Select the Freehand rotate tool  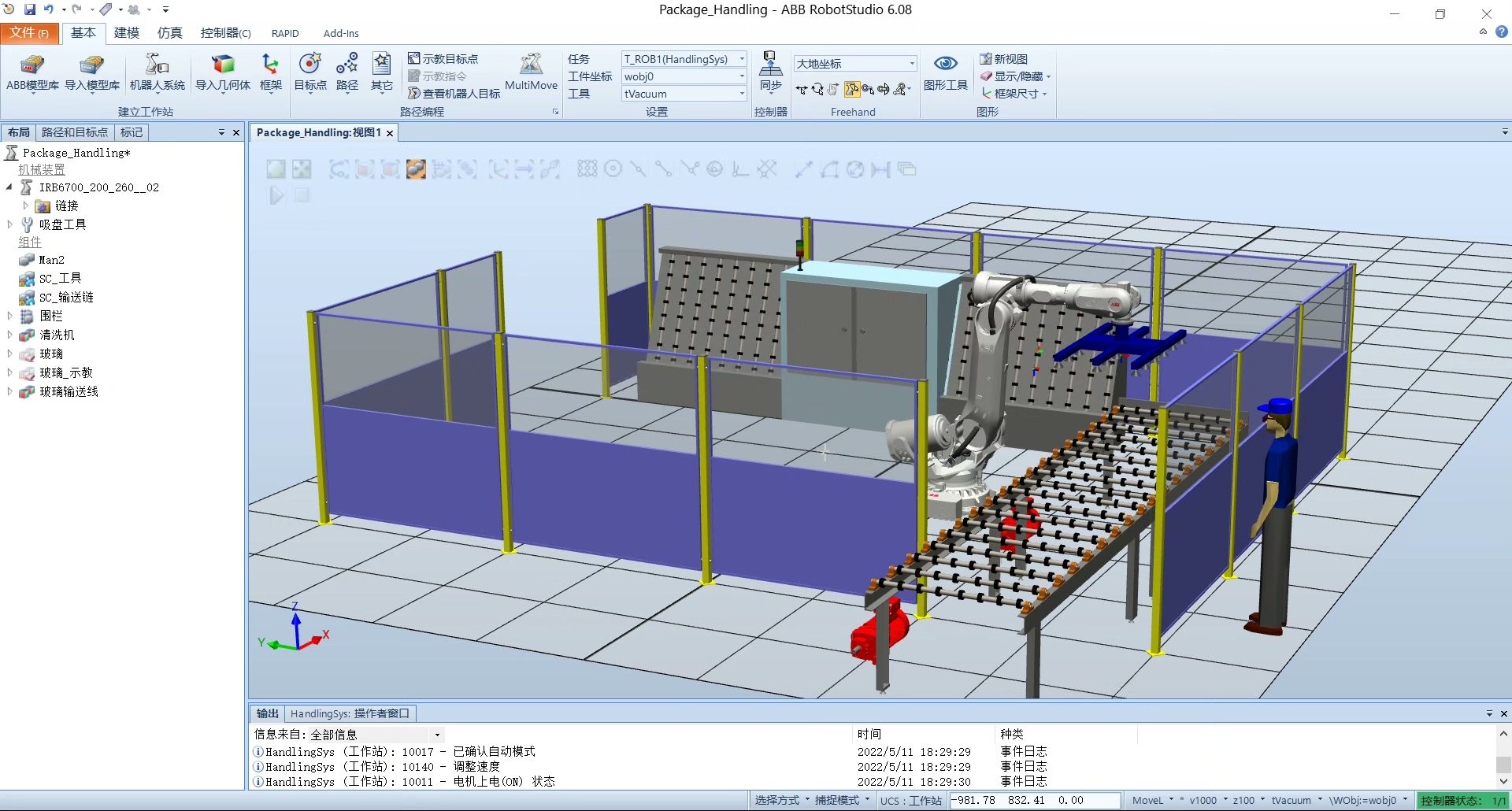tap(817, 89)
